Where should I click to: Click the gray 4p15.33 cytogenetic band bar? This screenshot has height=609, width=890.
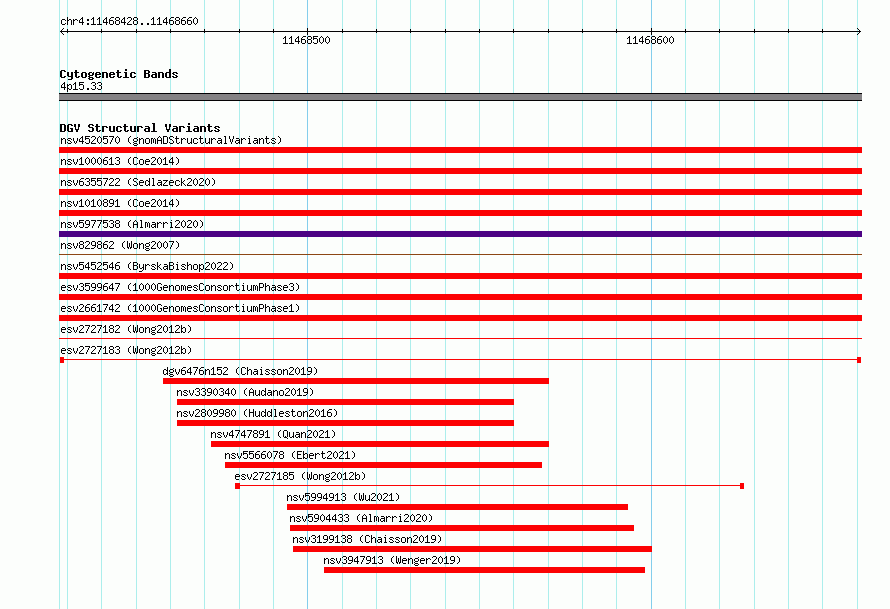tap(460, 97)
